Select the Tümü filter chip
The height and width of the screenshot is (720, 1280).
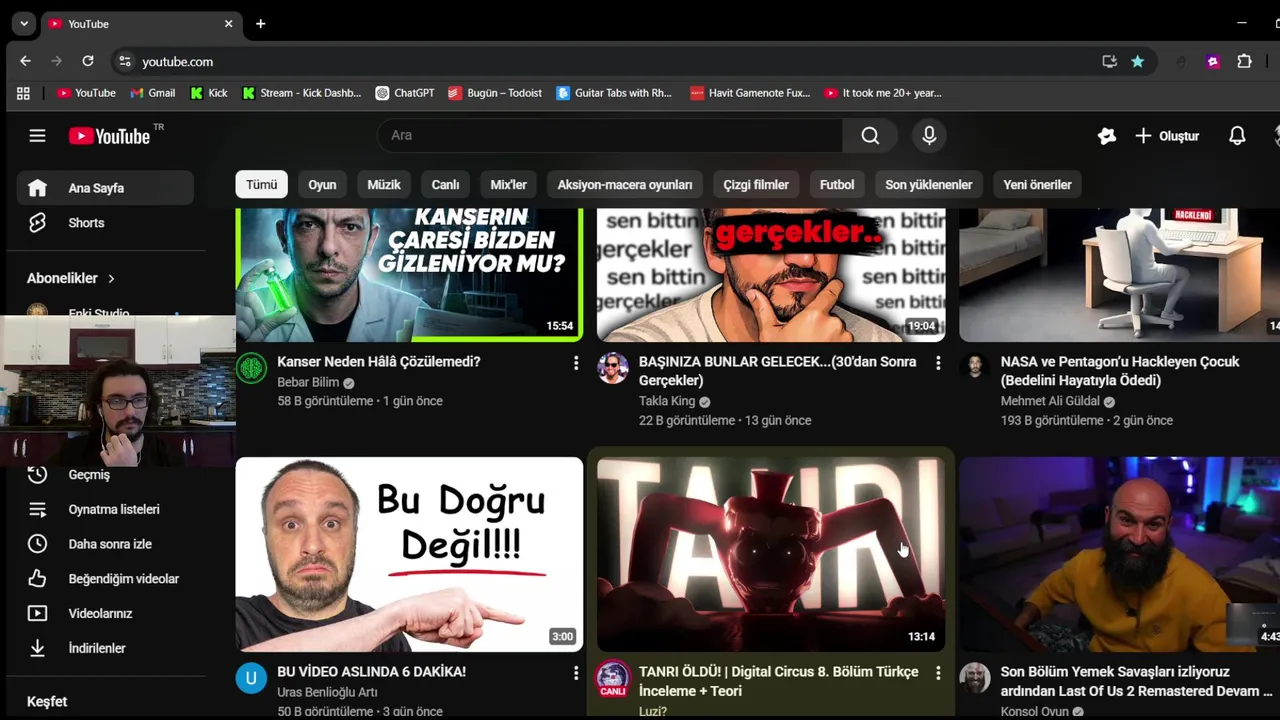point(261,185)
